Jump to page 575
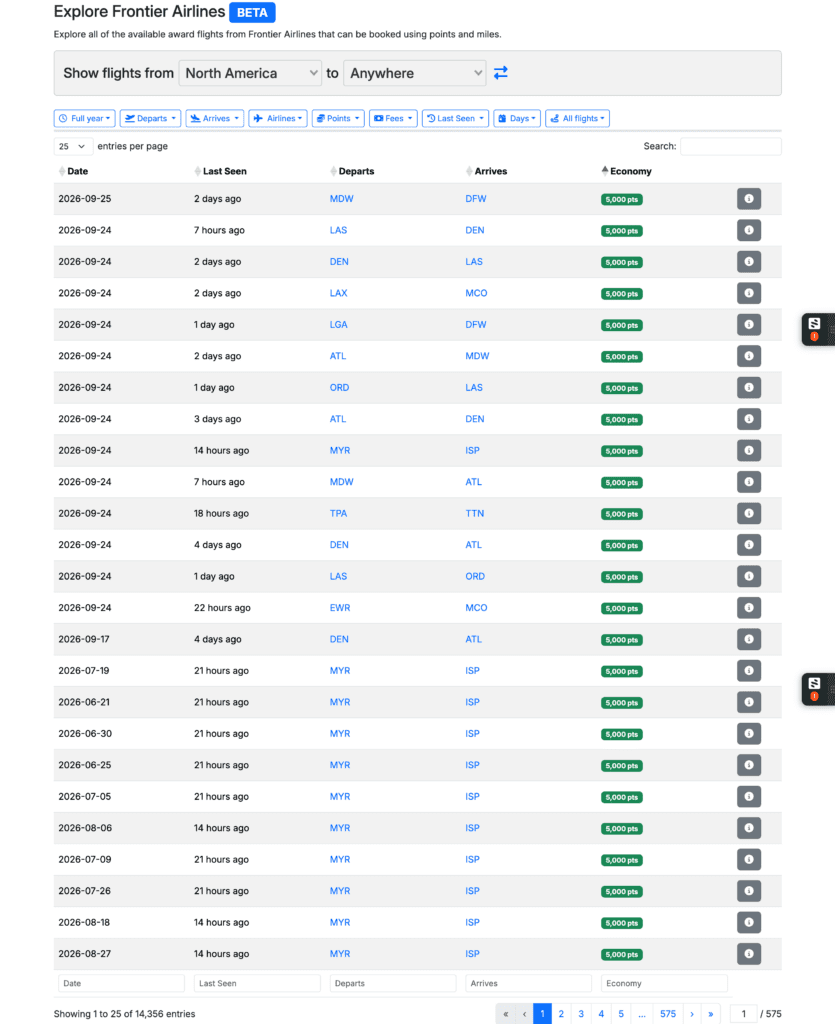 pyautogui.click(x=668, y=1014)
